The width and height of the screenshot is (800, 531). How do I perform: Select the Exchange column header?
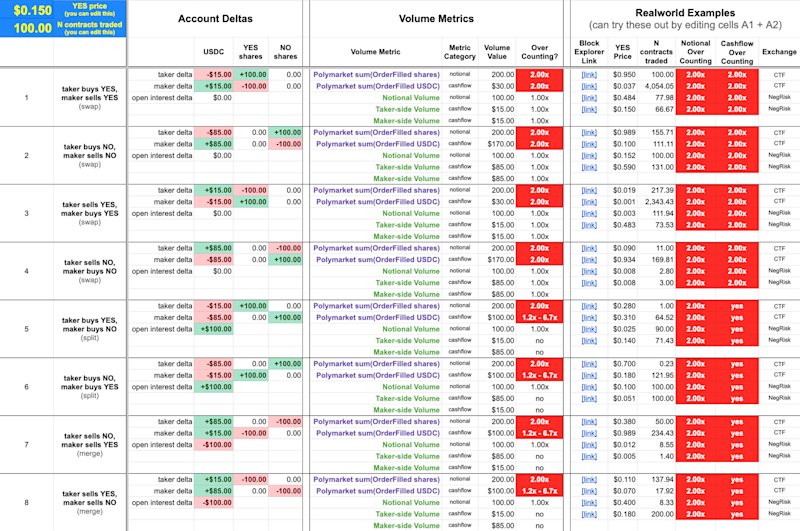point(779,52)
